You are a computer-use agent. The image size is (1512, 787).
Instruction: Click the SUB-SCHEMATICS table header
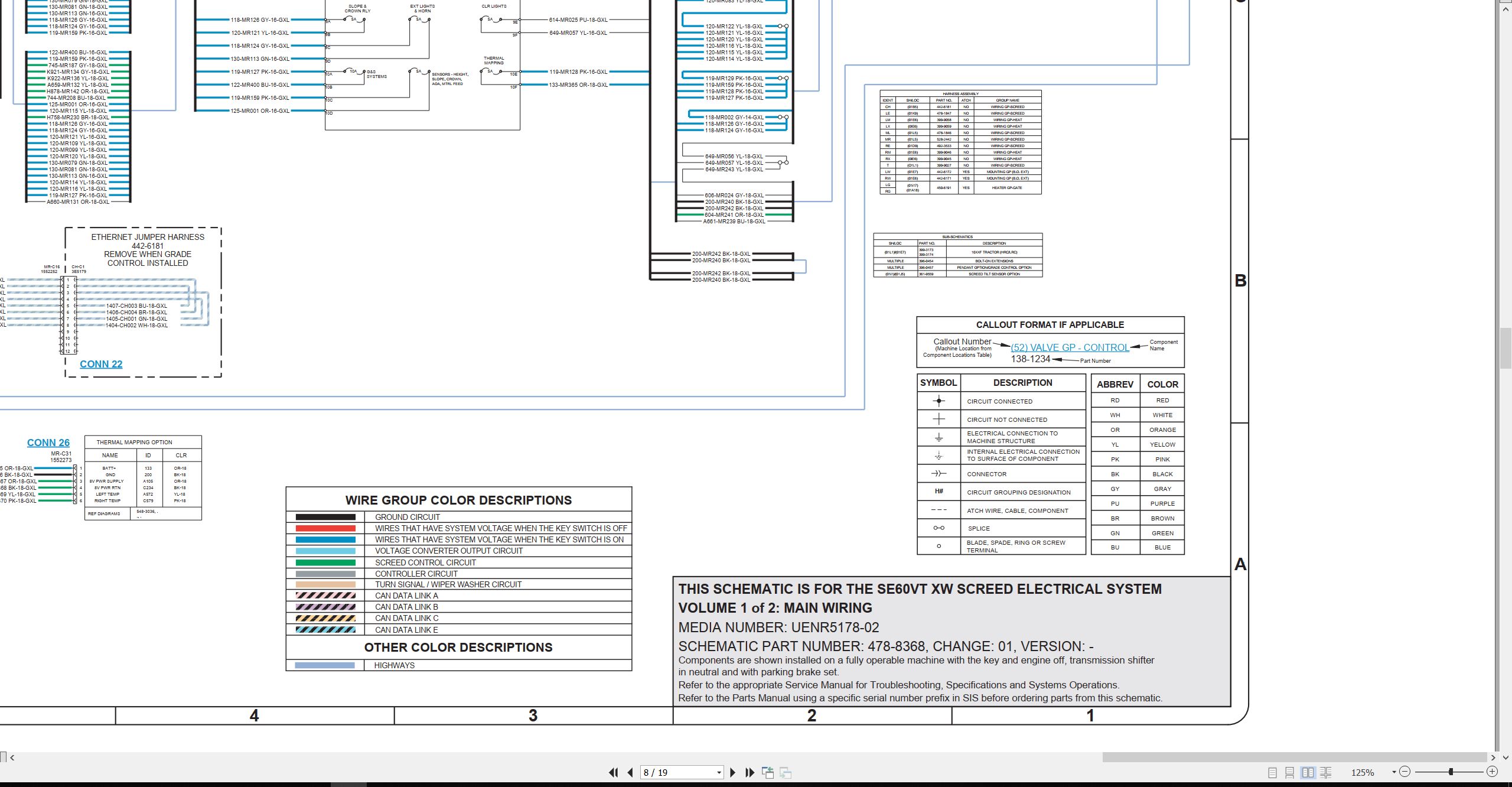(x=957, y=236)
